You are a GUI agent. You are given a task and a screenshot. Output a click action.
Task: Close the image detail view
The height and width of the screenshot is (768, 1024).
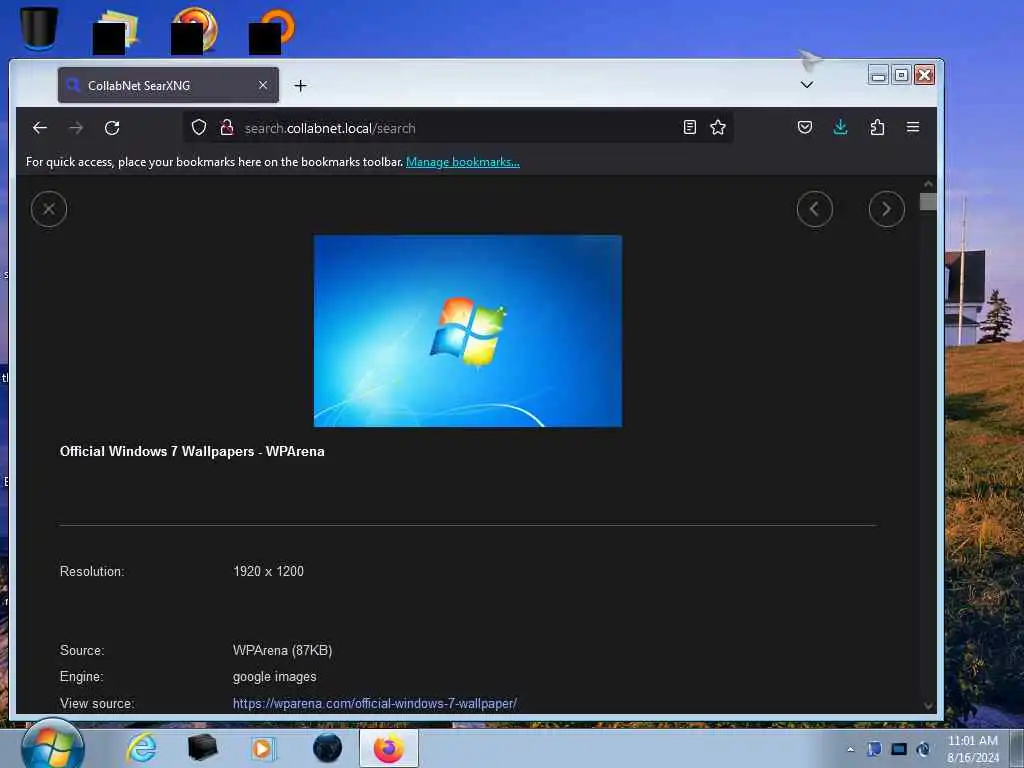[49, 209]
